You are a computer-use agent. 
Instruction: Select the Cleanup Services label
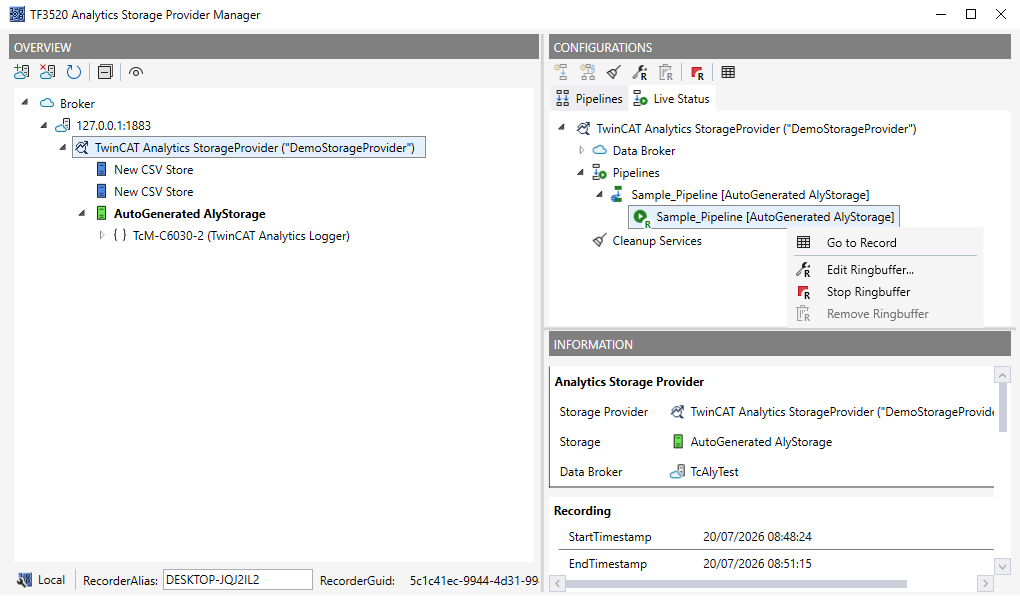click(657, 241)
